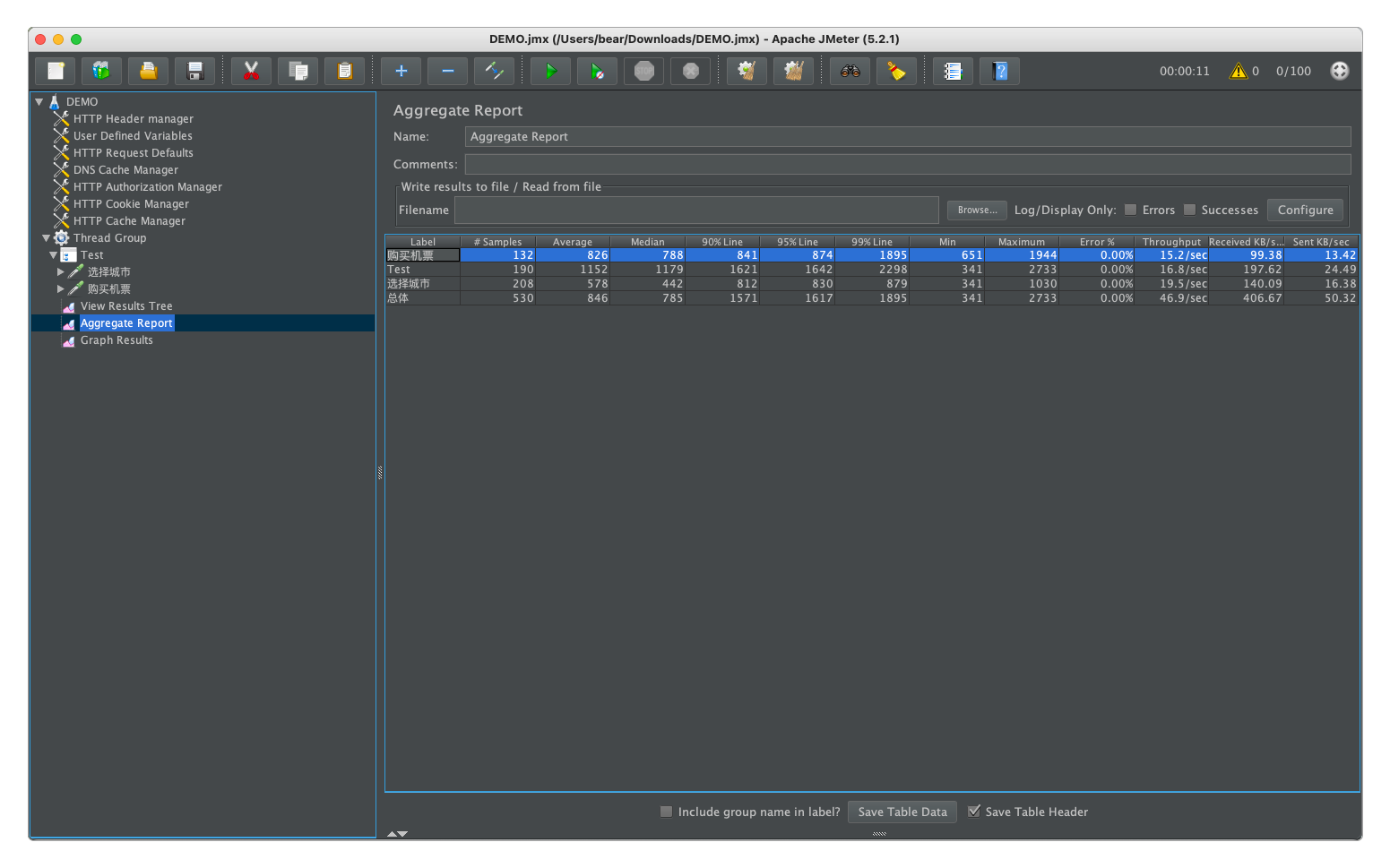The width and height of the screenshot is (1390, 868).
Task: Click the Cut scissors icon
Action: pos(252,71)
